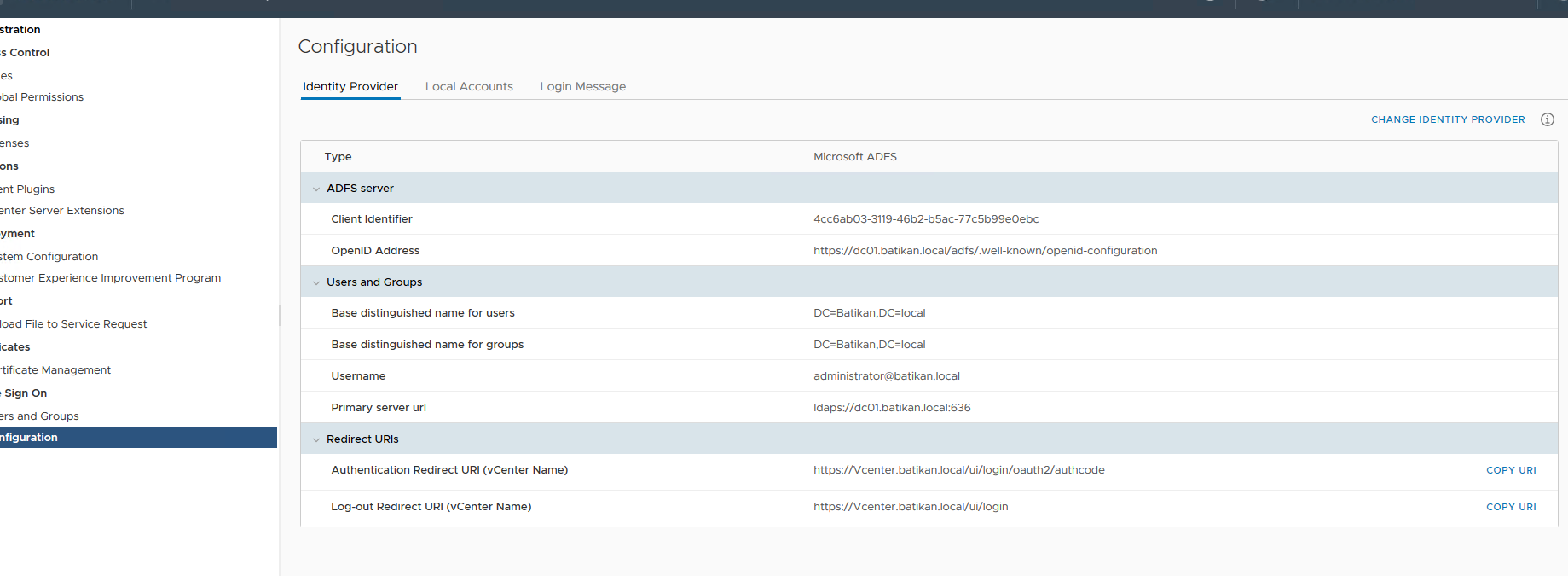Image resolution: width=1568 pixels, height=576 pixels.
Task: Copy the Log-out Redirect URI
Action: [1511, 507]
